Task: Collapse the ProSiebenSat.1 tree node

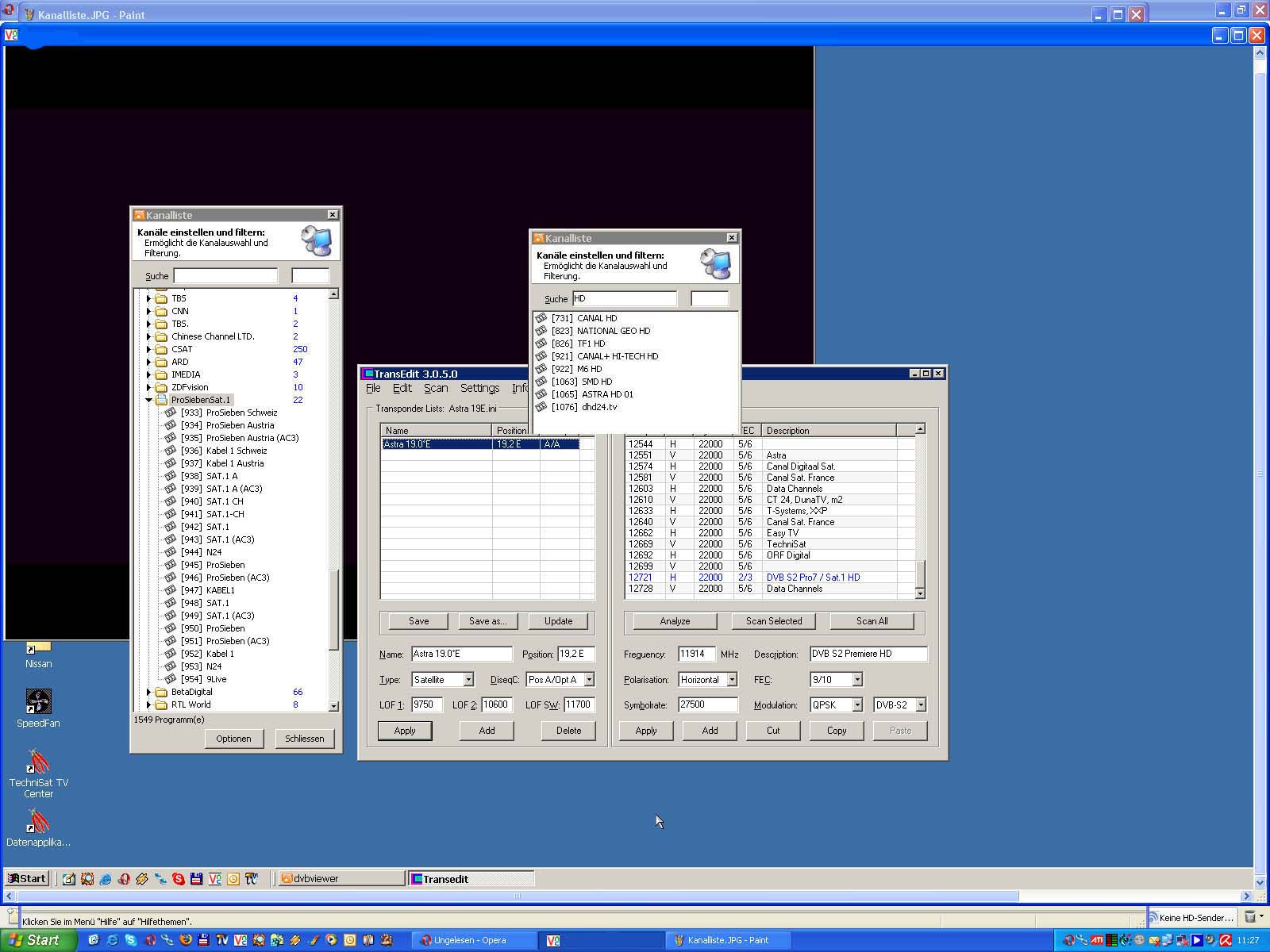Action: [x=148, y=400]
